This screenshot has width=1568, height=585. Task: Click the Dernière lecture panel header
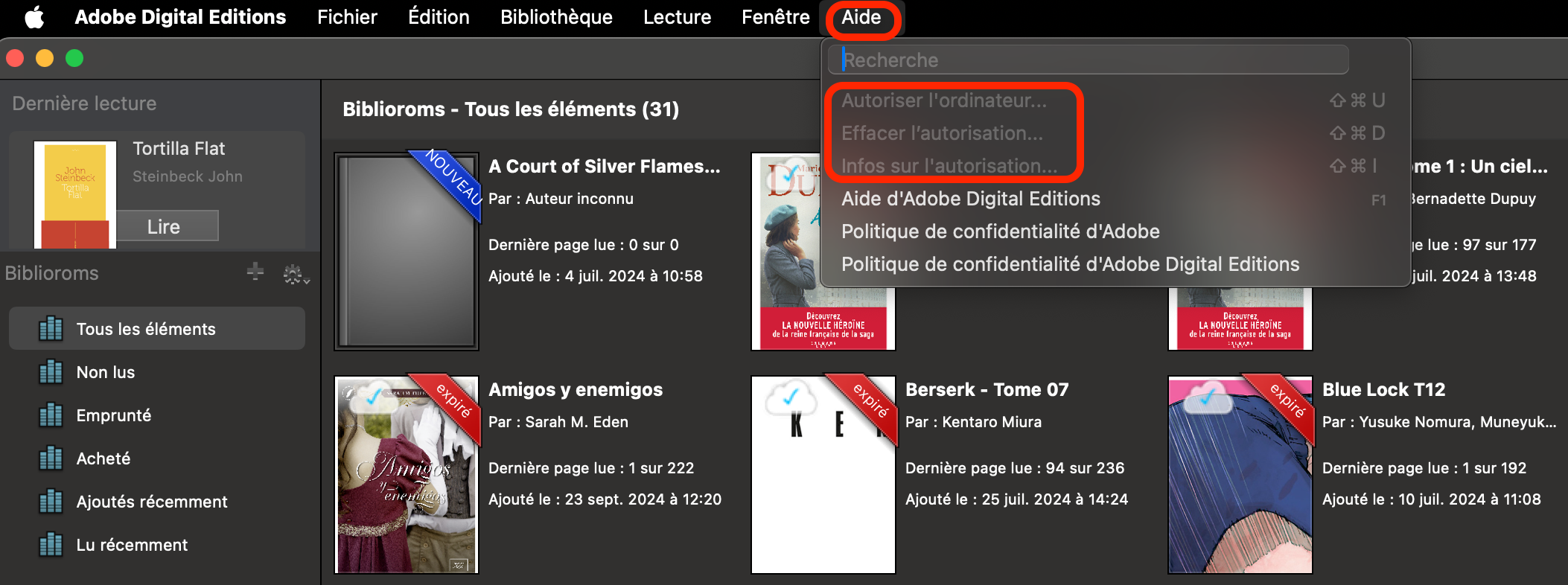click(84, 103)
